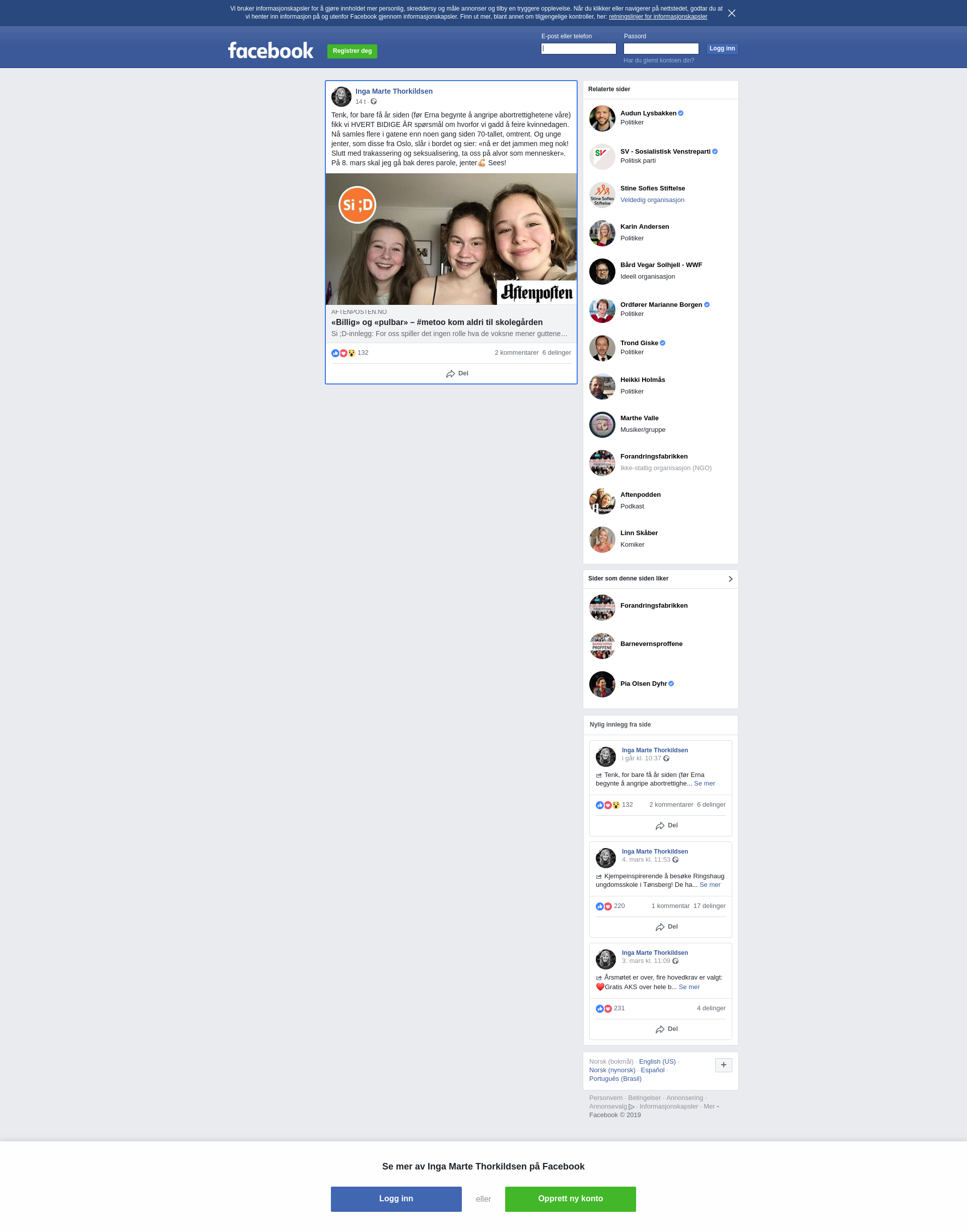
Task: Open Forandringsfabrikken avatar in Relaterte sider
Action: [x=602, y=463]
